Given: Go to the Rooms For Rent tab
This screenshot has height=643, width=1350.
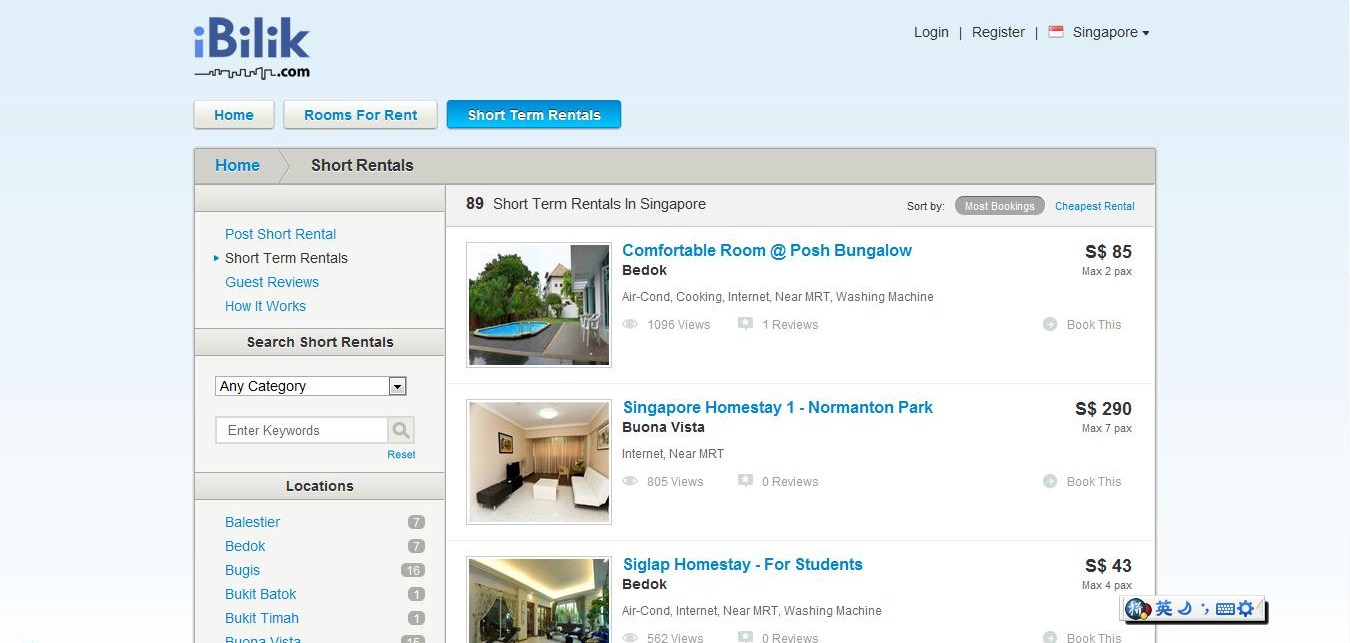Looking at the screenshot, I should [x=360, y=115].
